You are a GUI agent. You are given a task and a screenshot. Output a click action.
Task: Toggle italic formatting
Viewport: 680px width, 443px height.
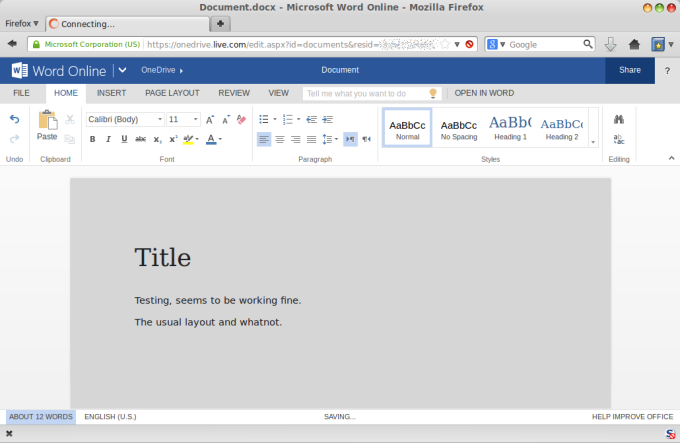(x=108, y=139)
